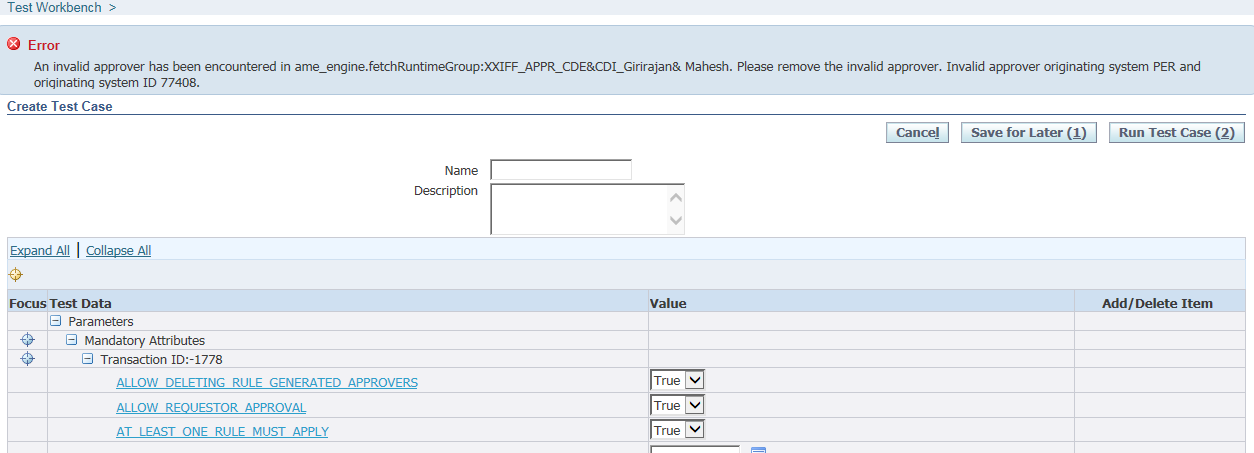This screenshot has height=453, width=1254.
Task: Click Save for Later (1) button
Action: coord(1029,133)
